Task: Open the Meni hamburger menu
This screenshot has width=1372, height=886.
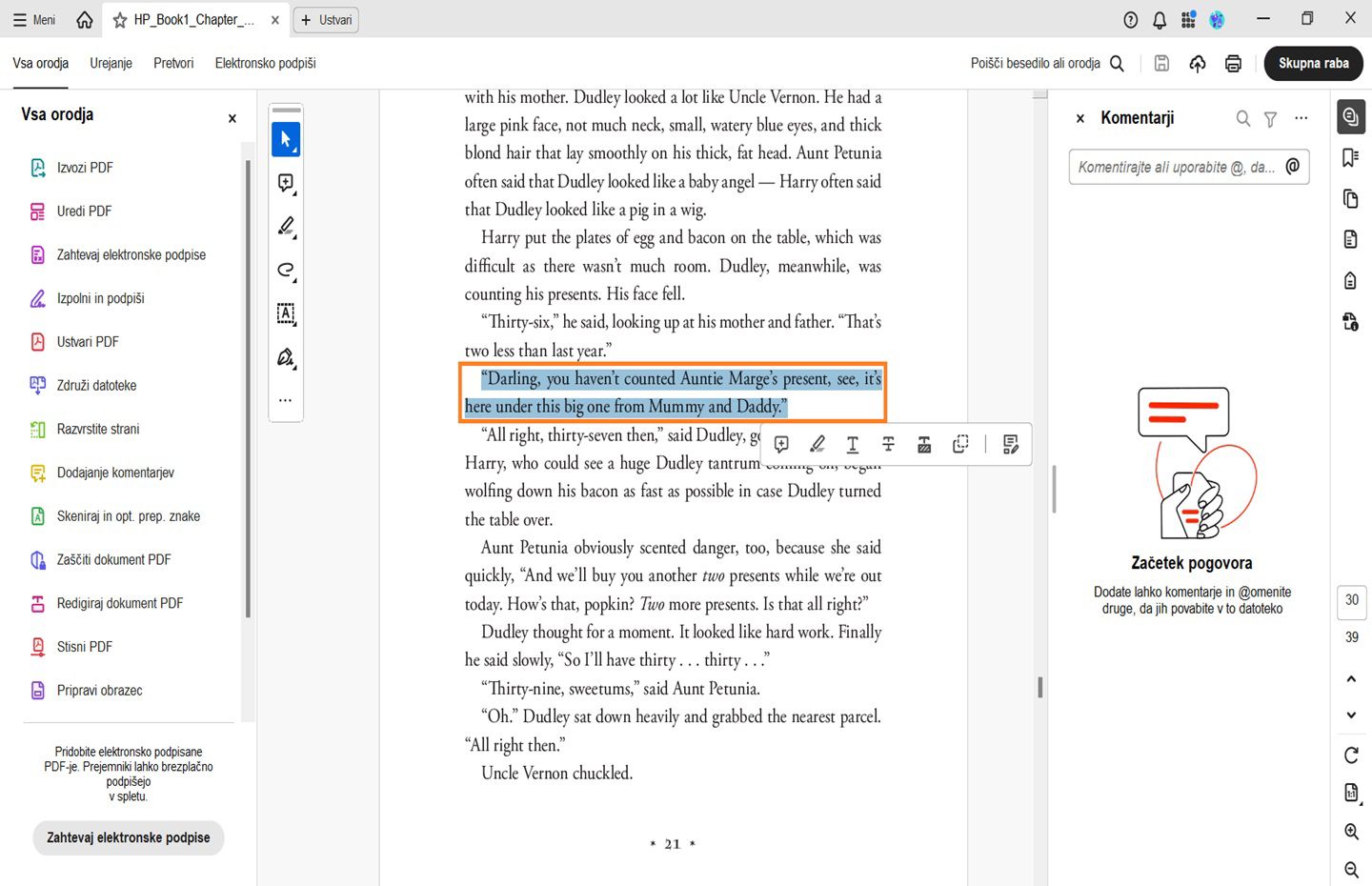Action: (x=34, y=19)
